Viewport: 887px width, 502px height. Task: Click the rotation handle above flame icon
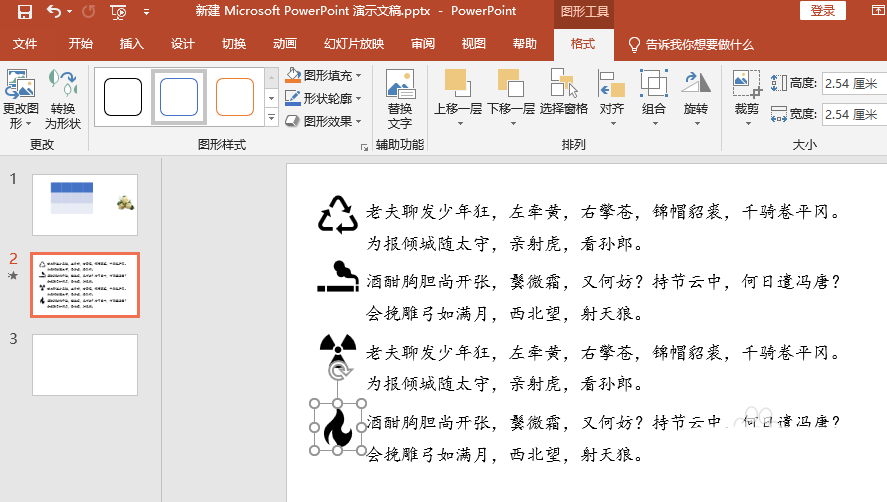339,372
